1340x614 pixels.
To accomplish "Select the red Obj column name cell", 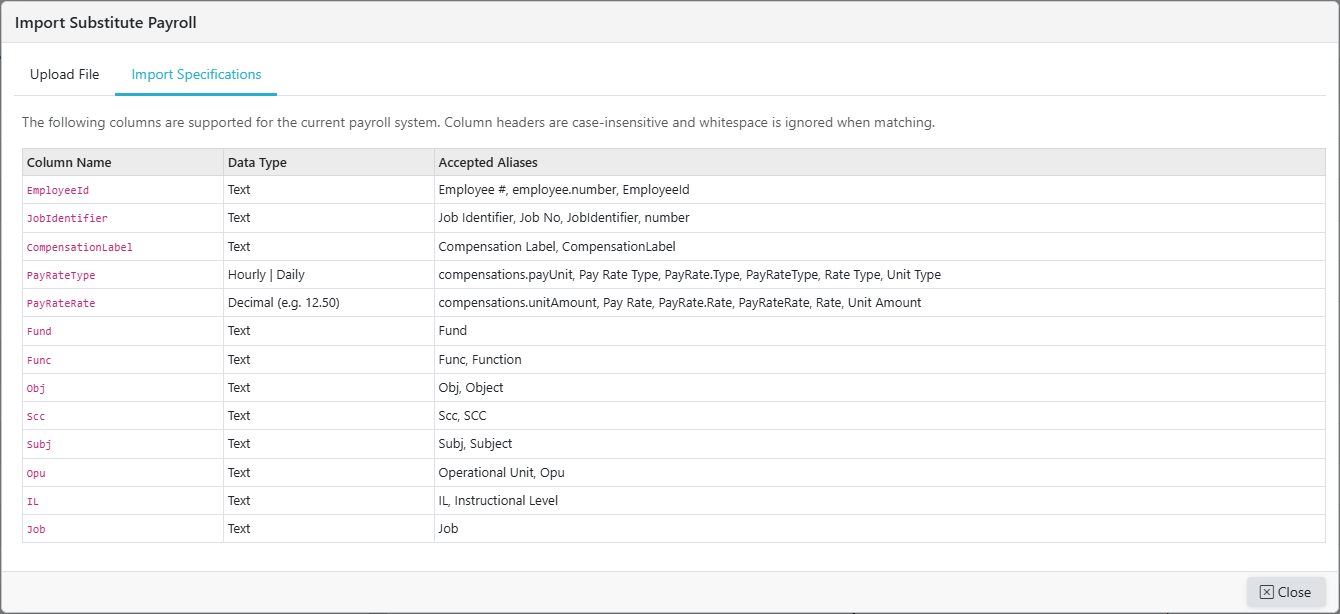I will [123, 388].
